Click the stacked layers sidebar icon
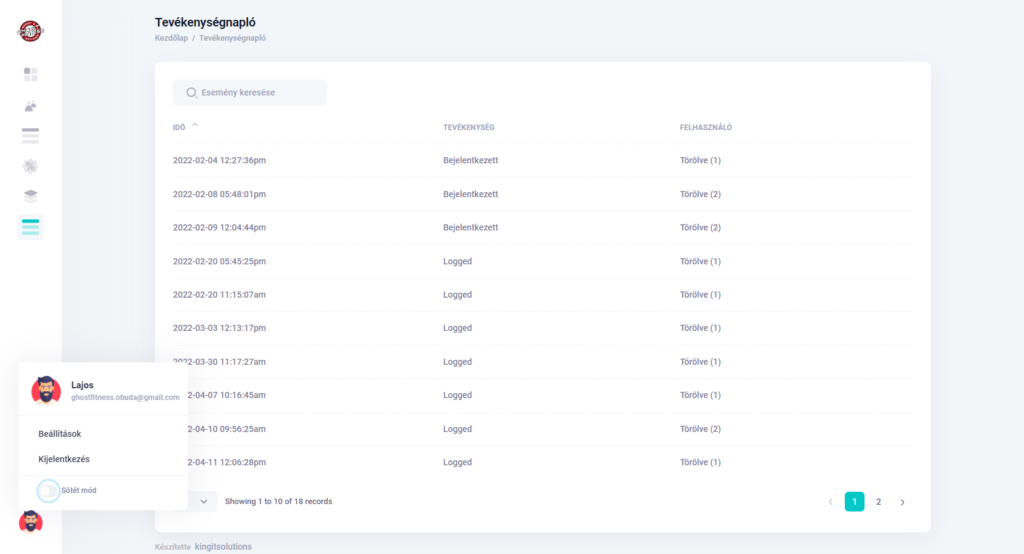Screen dimensions: 1024x554 [x=30, y=196]
